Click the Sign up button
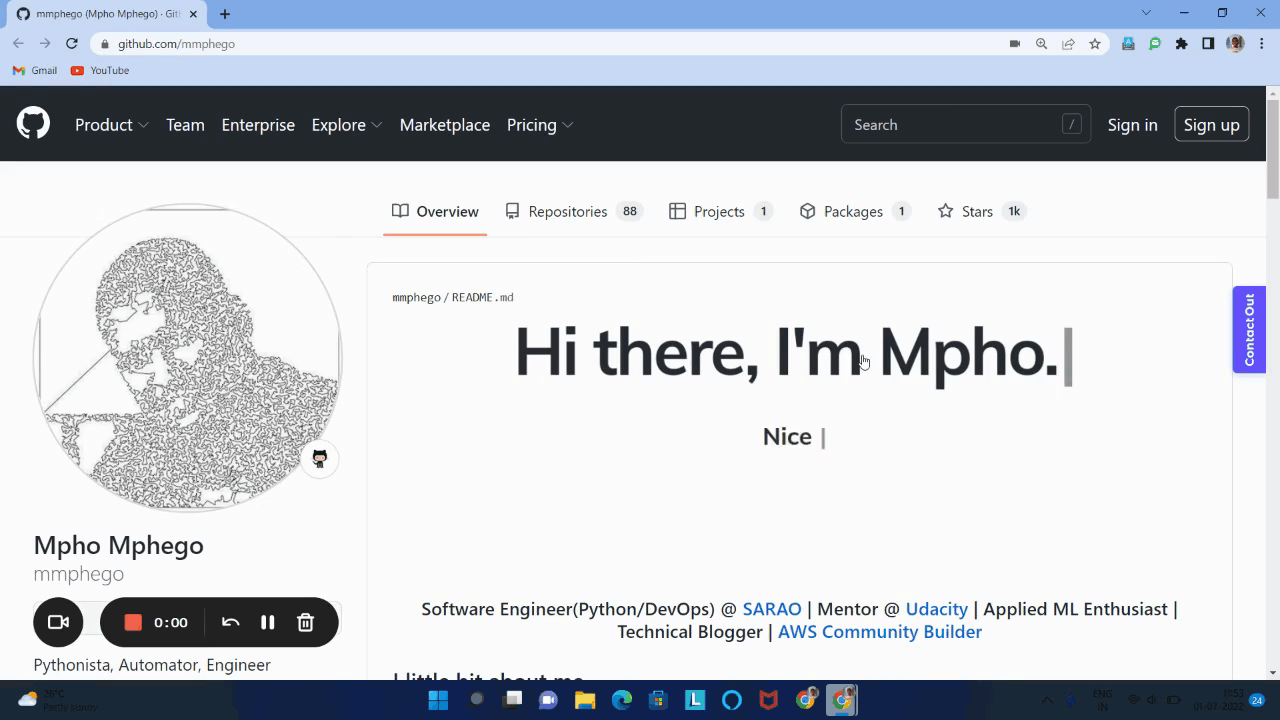The height and width of the screenshot is (720, 1280). pyautogui.click(x=1211, y=124)
